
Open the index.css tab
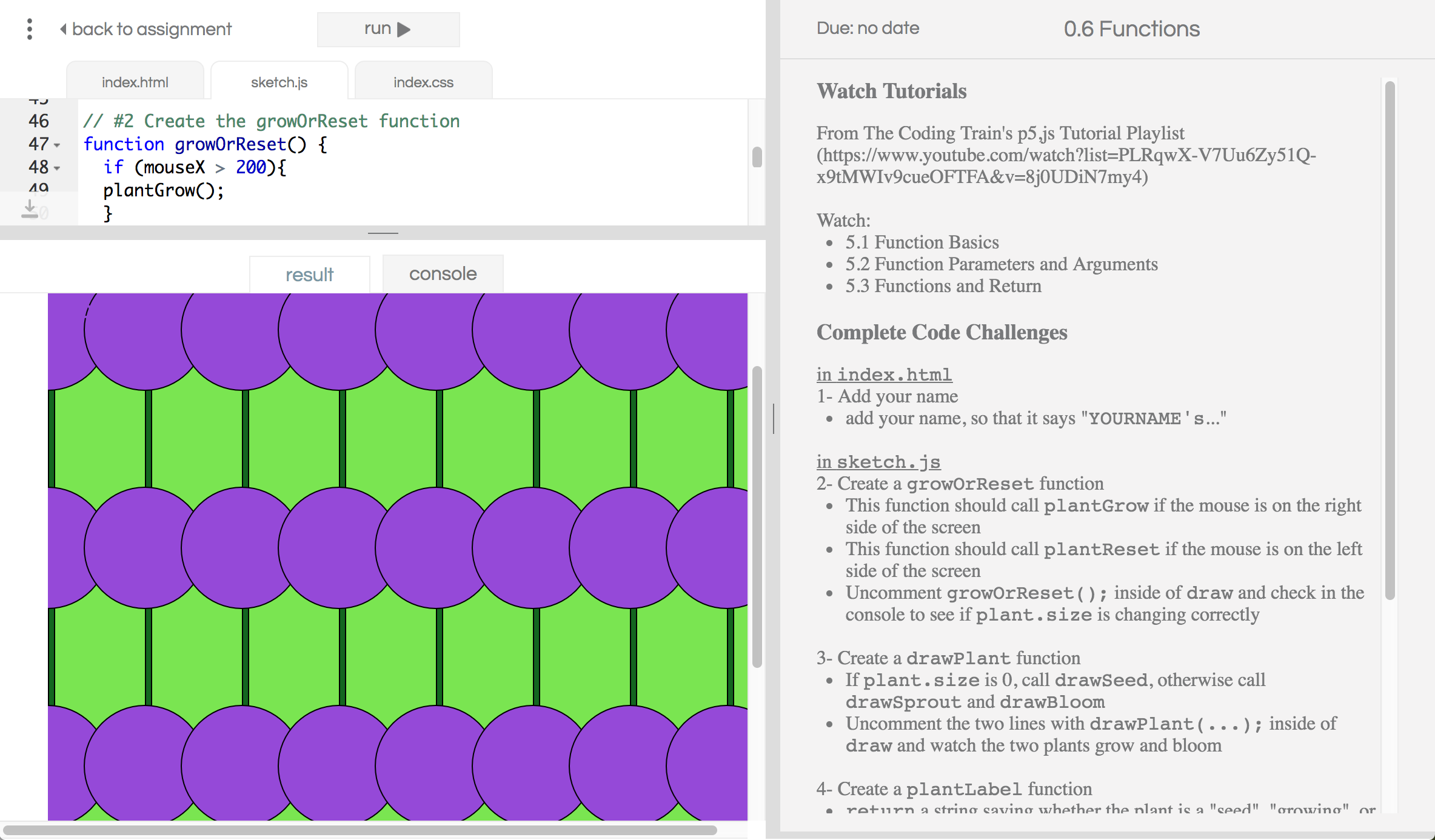click(x=423, y=82)
